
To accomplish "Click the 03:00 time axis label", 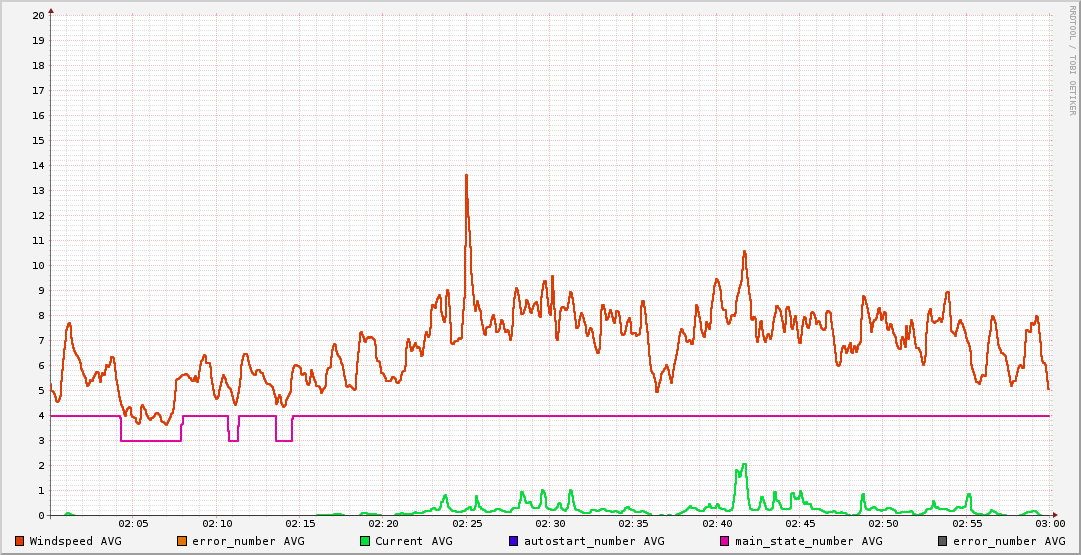I will click(1049, 524).
